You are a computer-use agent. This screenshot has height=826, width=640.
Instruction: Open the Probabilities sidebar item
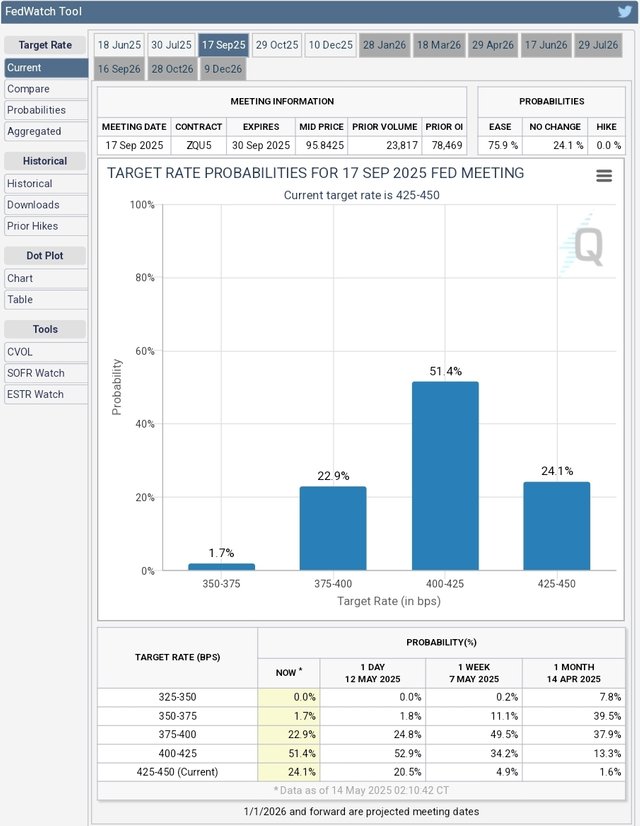pos(46,110)
